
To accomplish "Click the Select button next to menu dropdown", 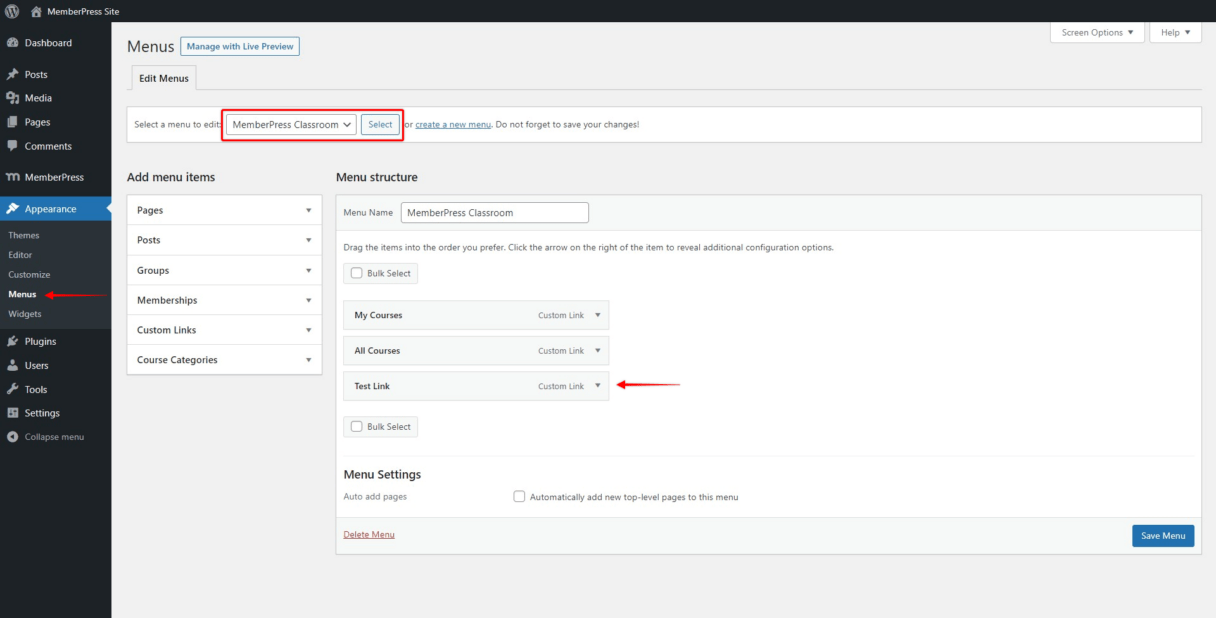I will [x=380, y=125].
